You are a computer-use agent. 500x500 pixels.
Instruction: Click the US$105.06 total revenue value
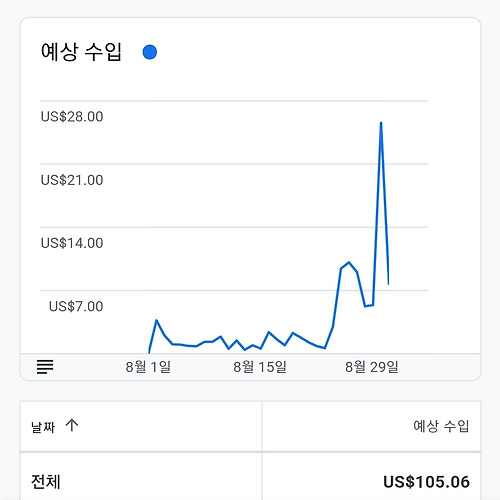pyautogui.click(x=426, y=482)
